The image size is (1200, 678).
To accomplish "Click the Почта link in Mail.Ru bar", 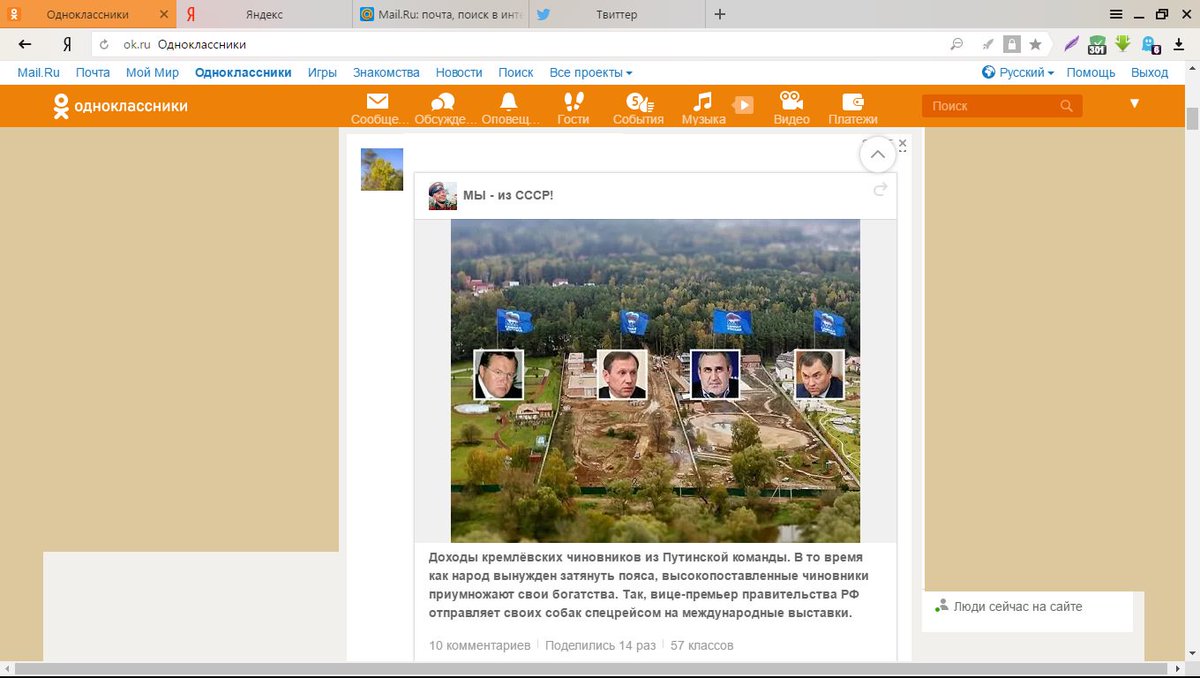I will [93, 72].
